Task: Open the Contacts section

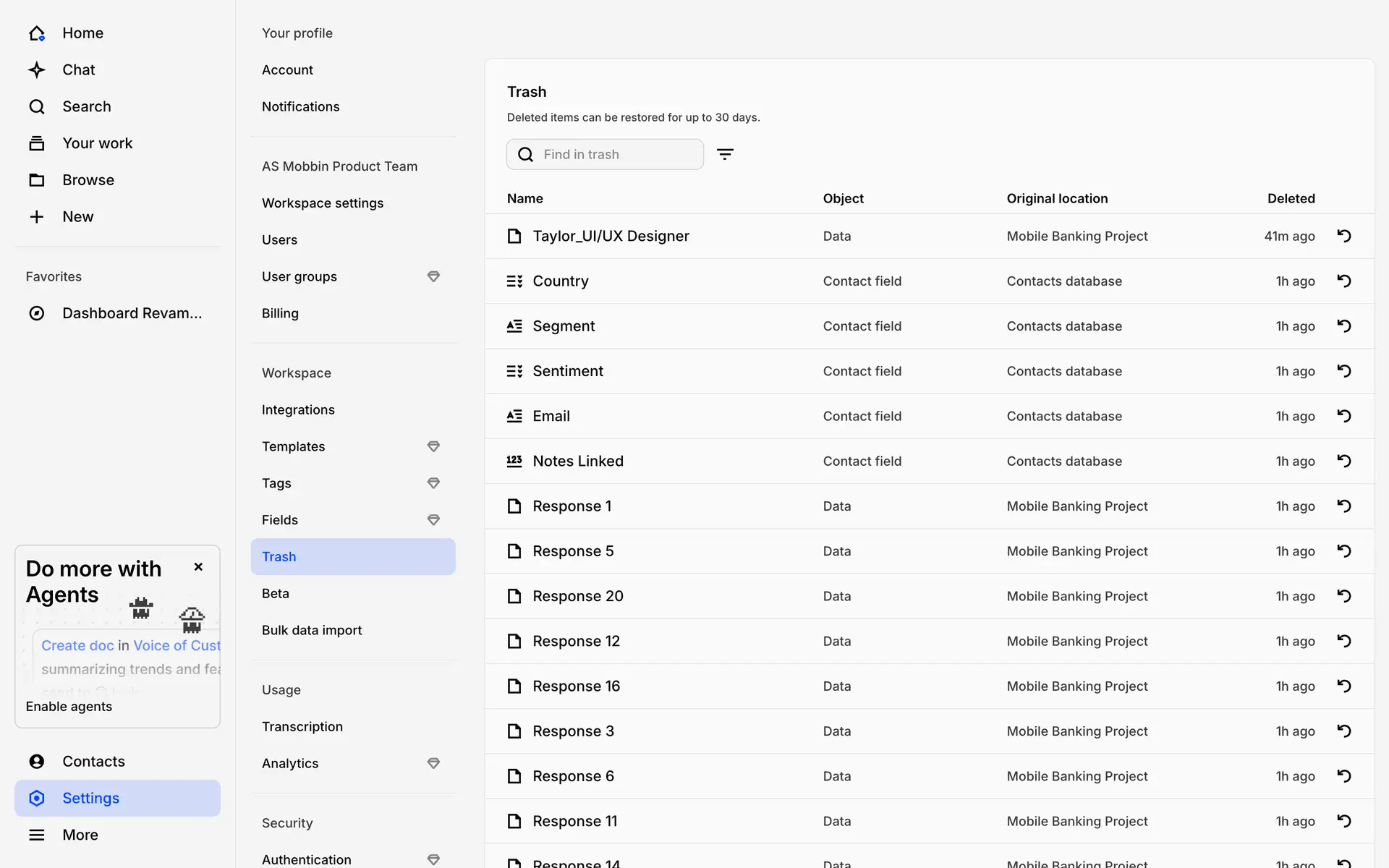Action: point(93,761)
